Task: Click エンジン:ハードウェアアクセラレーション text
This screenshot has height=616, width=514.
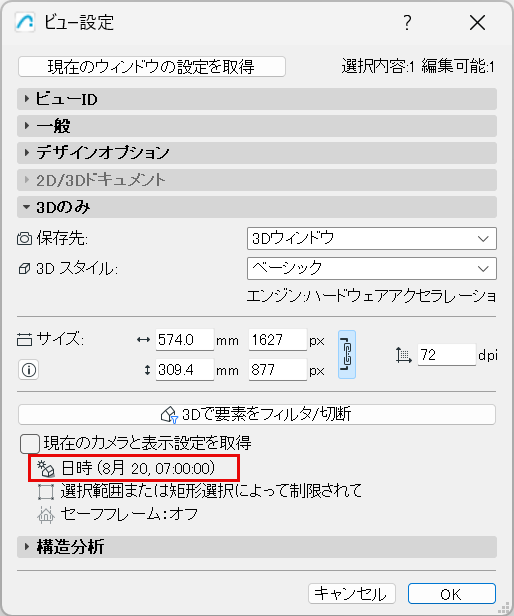Action: coord(371,296)
